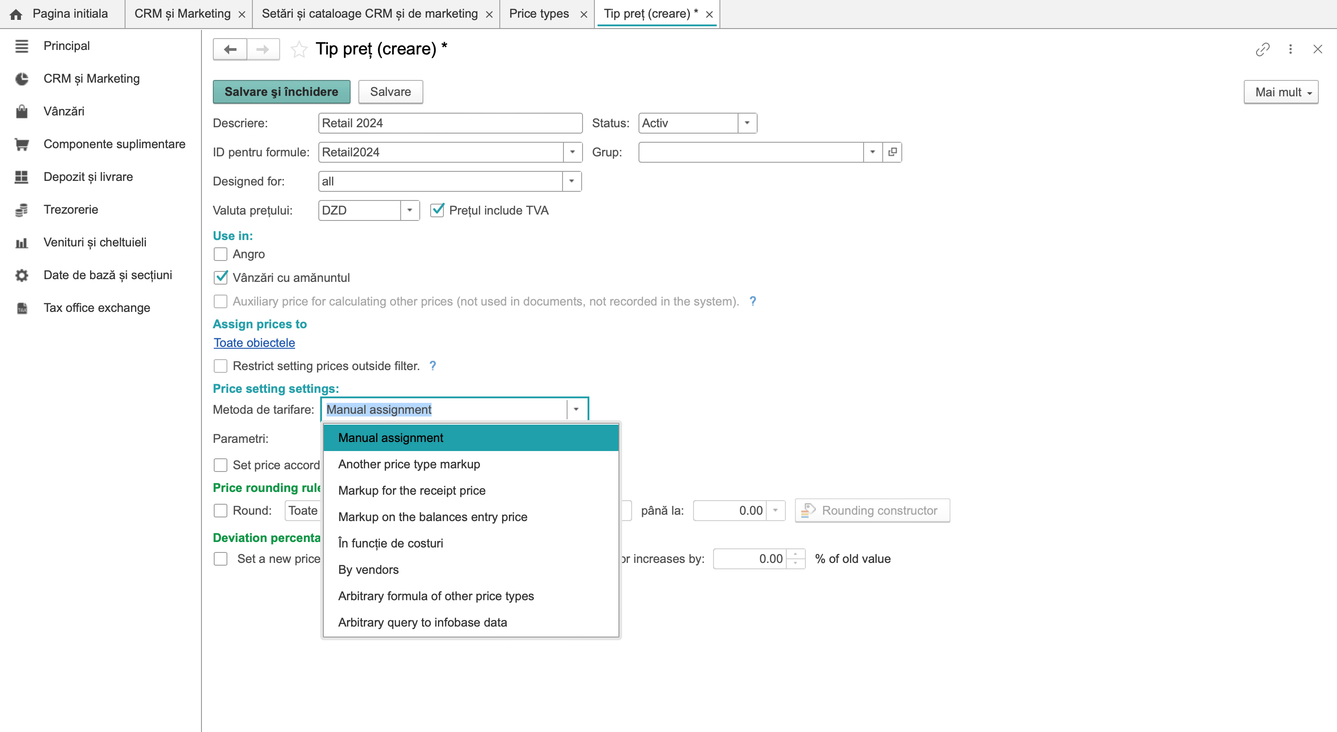
Task: Click the Trezorerie coins icon
Action: tap(22, 210)
